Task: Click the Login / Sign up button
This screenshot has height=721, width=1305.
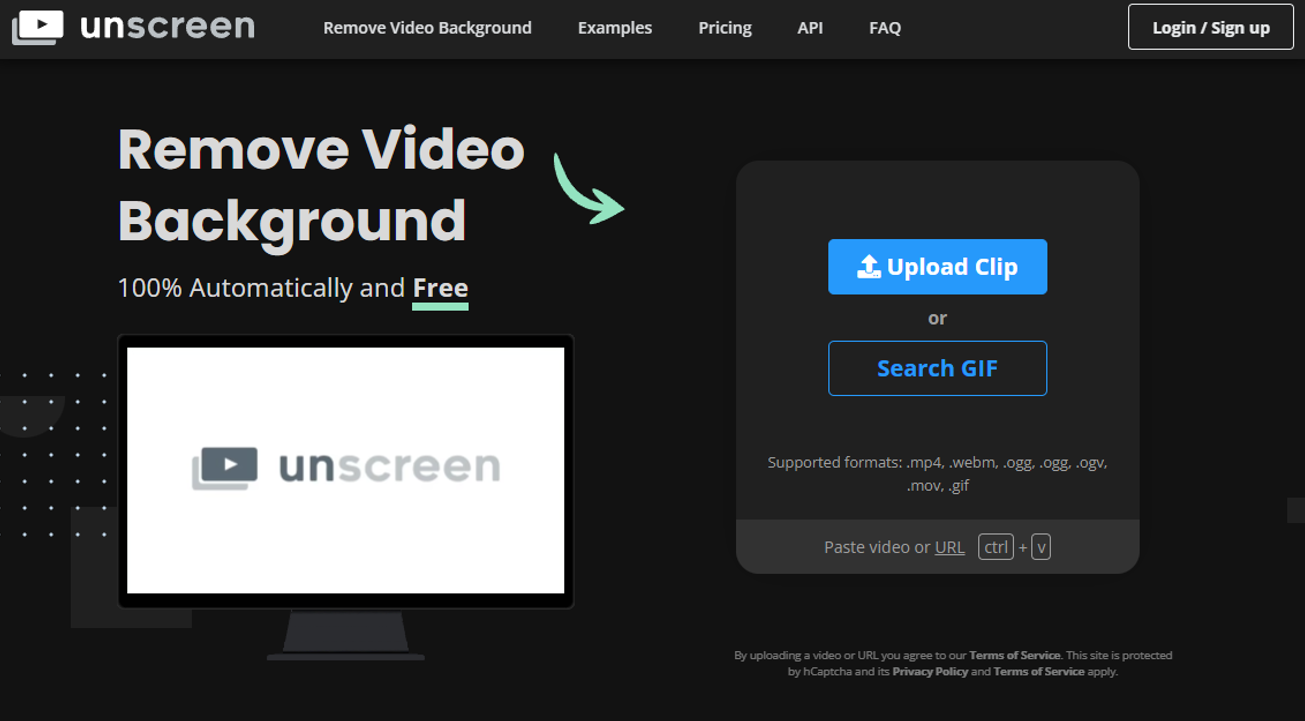Action: (1211, 27)
